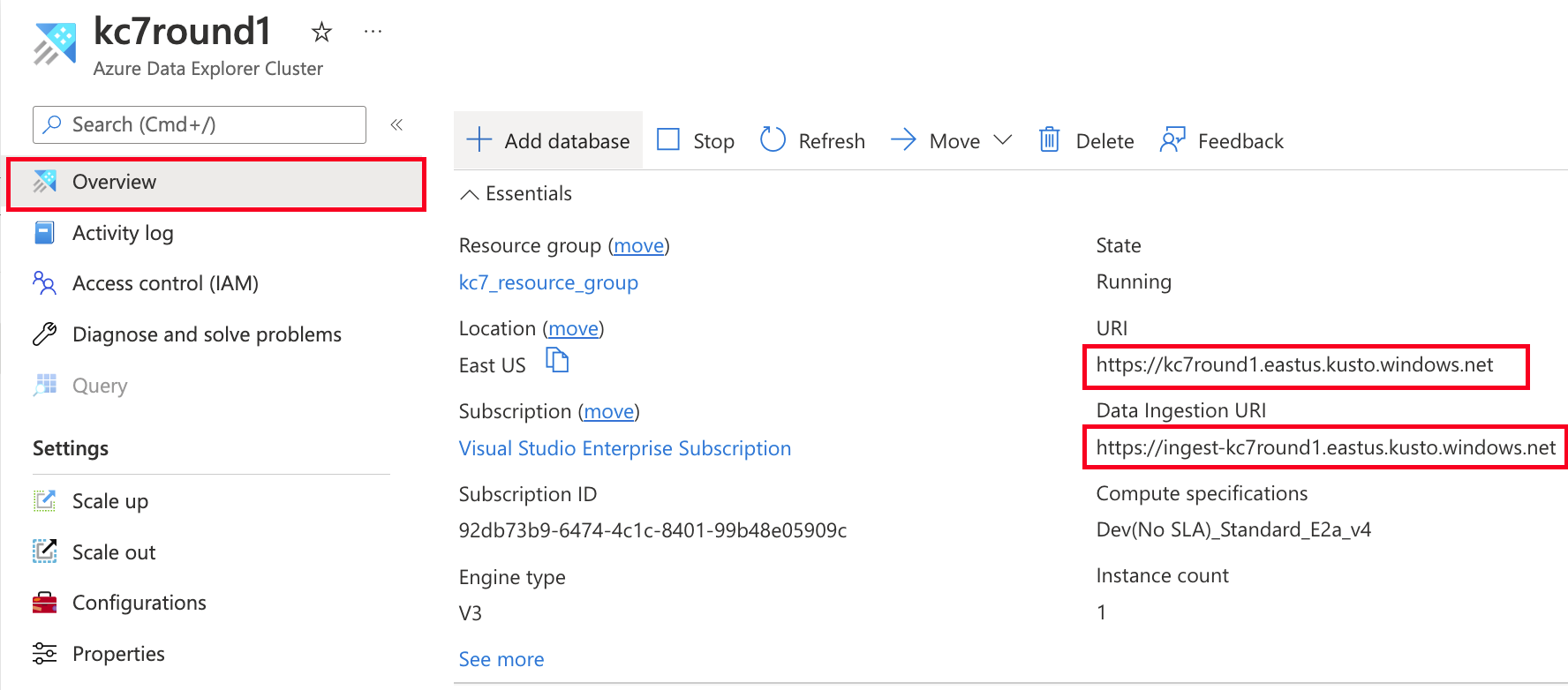1568x690 pixels.
Task: Click the Running state value
Action: [x=1134, y=282]
